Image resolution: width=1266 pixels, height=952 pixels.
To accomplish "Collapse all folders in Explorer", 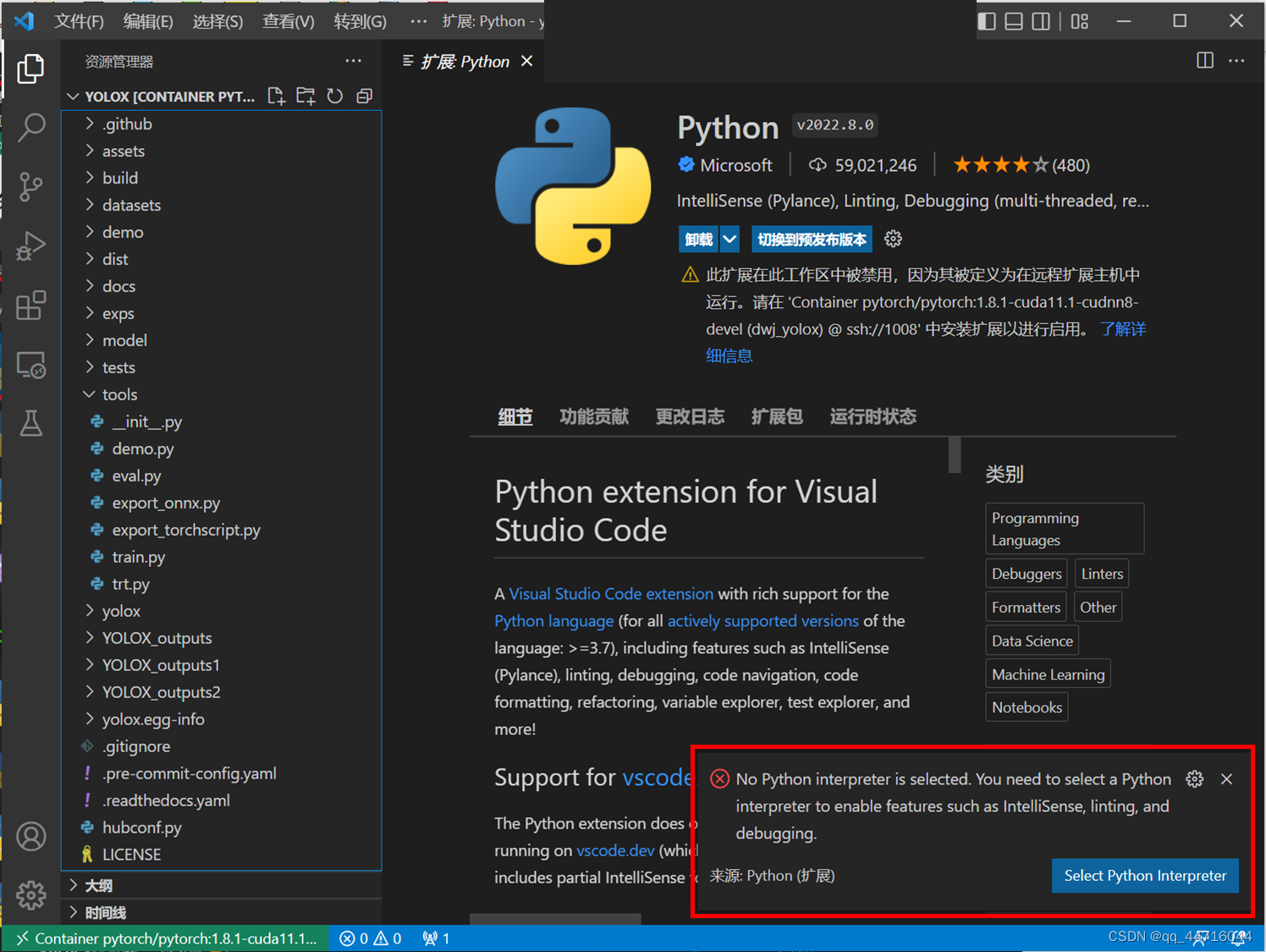I will point(364,96).
